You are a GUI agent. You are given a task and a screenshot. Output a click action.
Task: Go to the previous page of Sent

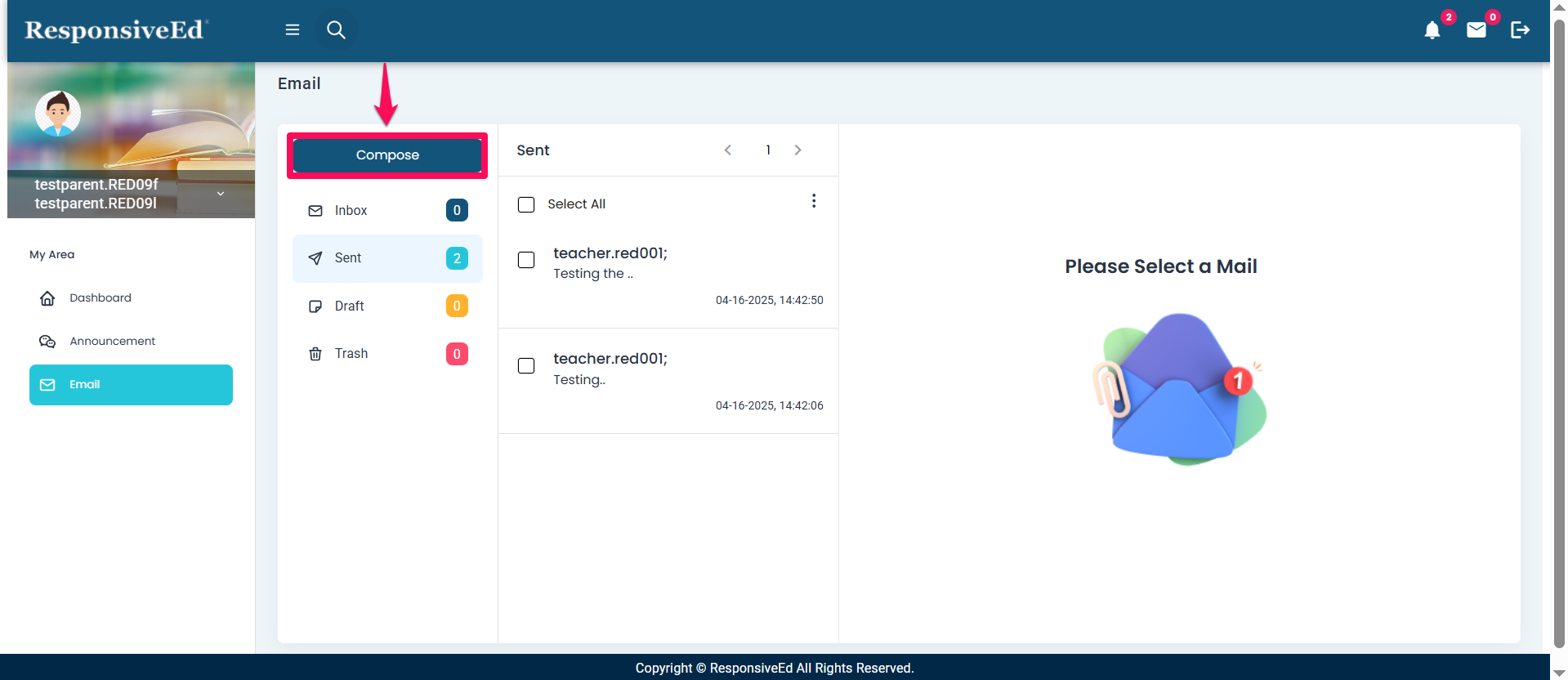(x=727, y=150)
